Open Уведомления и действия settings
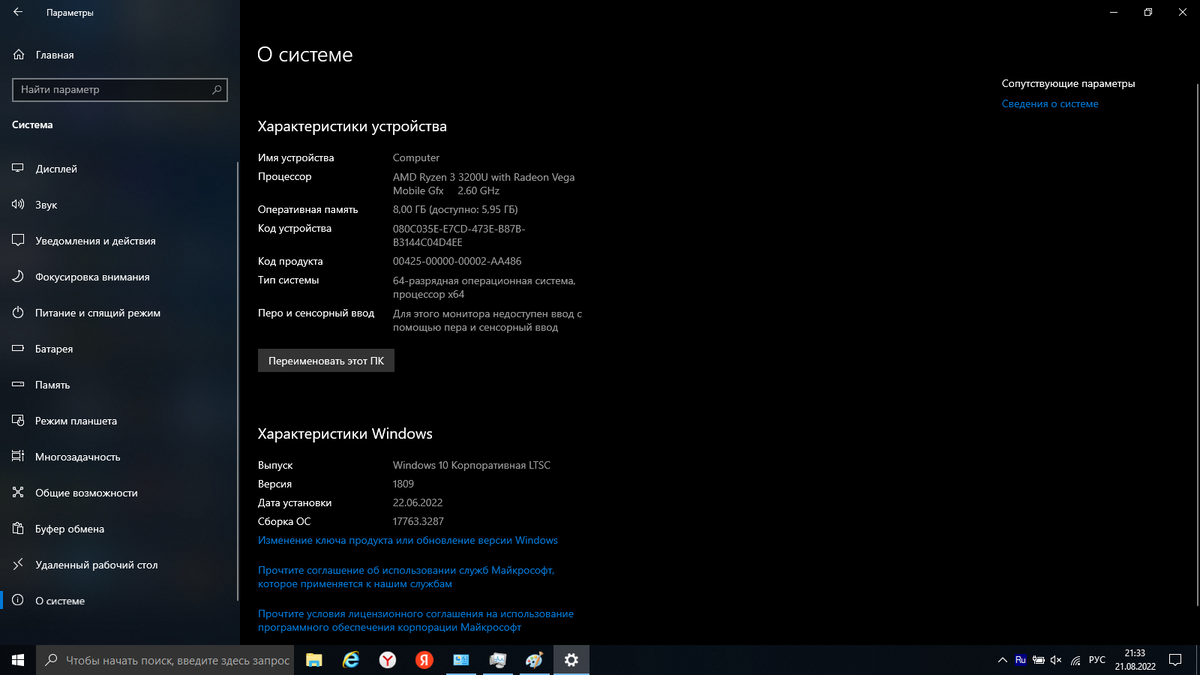 120,241
